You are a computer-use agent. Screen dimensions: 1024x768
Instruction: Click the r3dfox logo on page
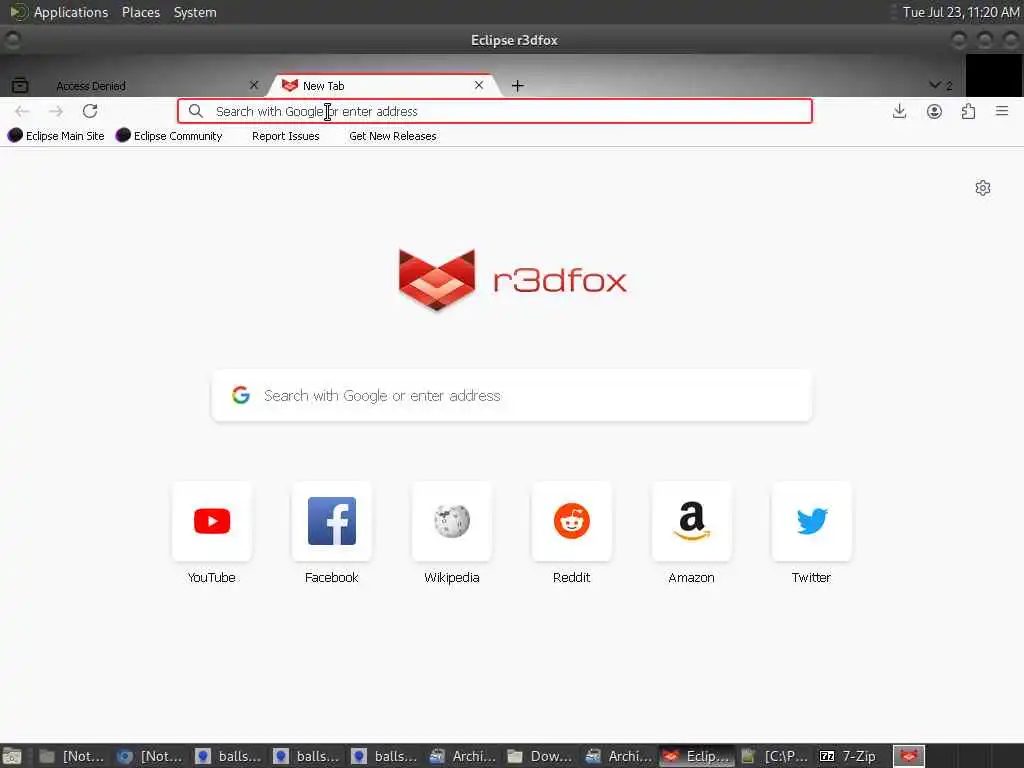pos(513,280)
